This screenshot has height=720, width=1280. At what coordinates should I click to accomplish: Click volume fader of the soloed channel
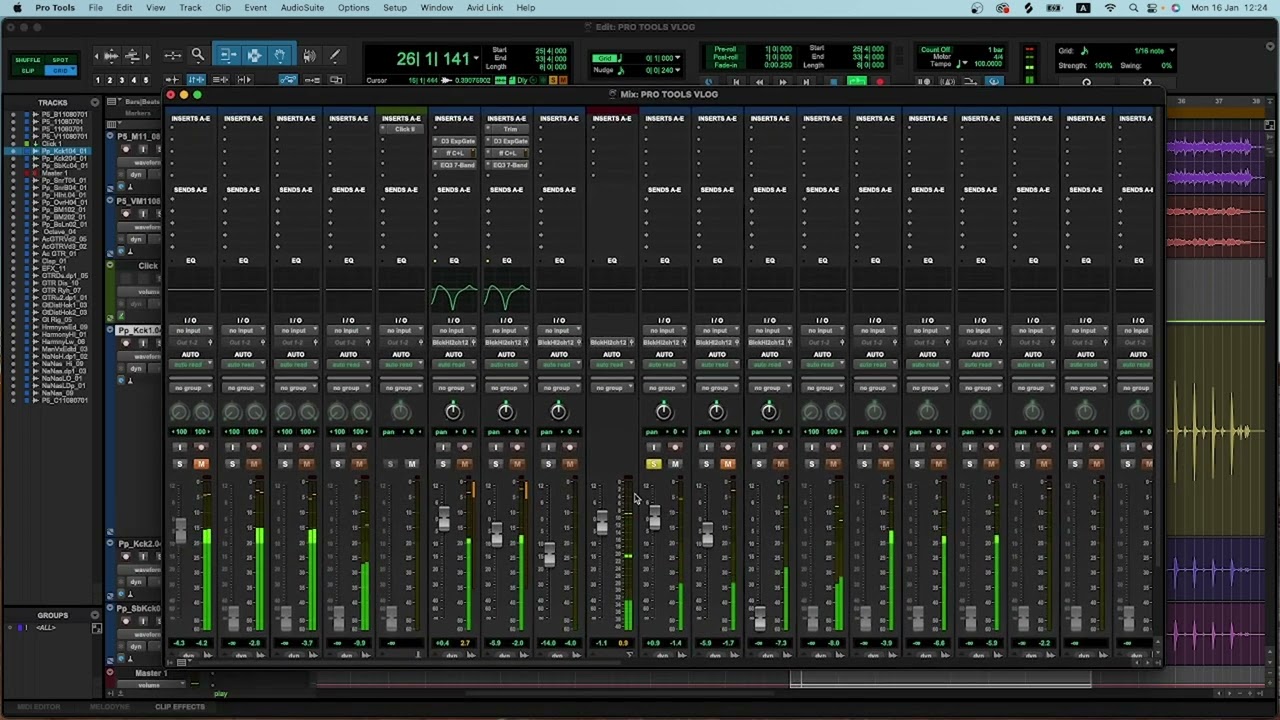pyautogui.click(x=654, y=517)
